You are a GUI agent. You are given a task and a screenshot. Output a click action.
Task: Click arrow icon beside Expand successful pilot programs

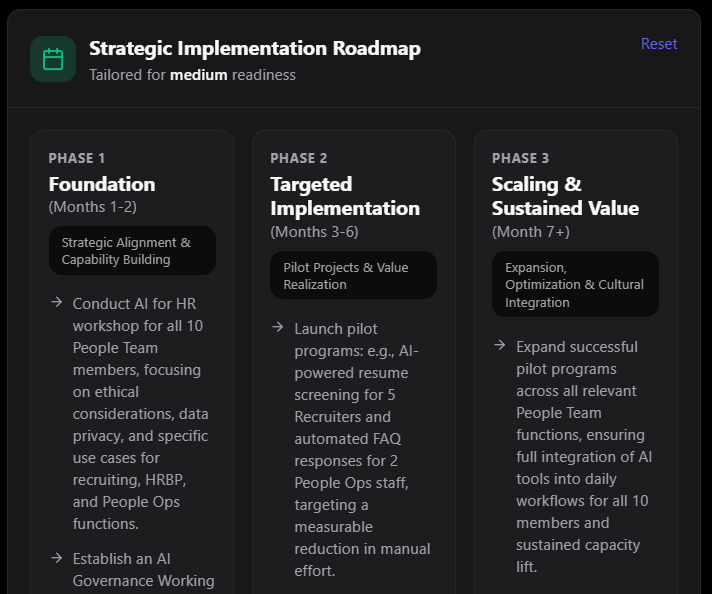[500, 346]
